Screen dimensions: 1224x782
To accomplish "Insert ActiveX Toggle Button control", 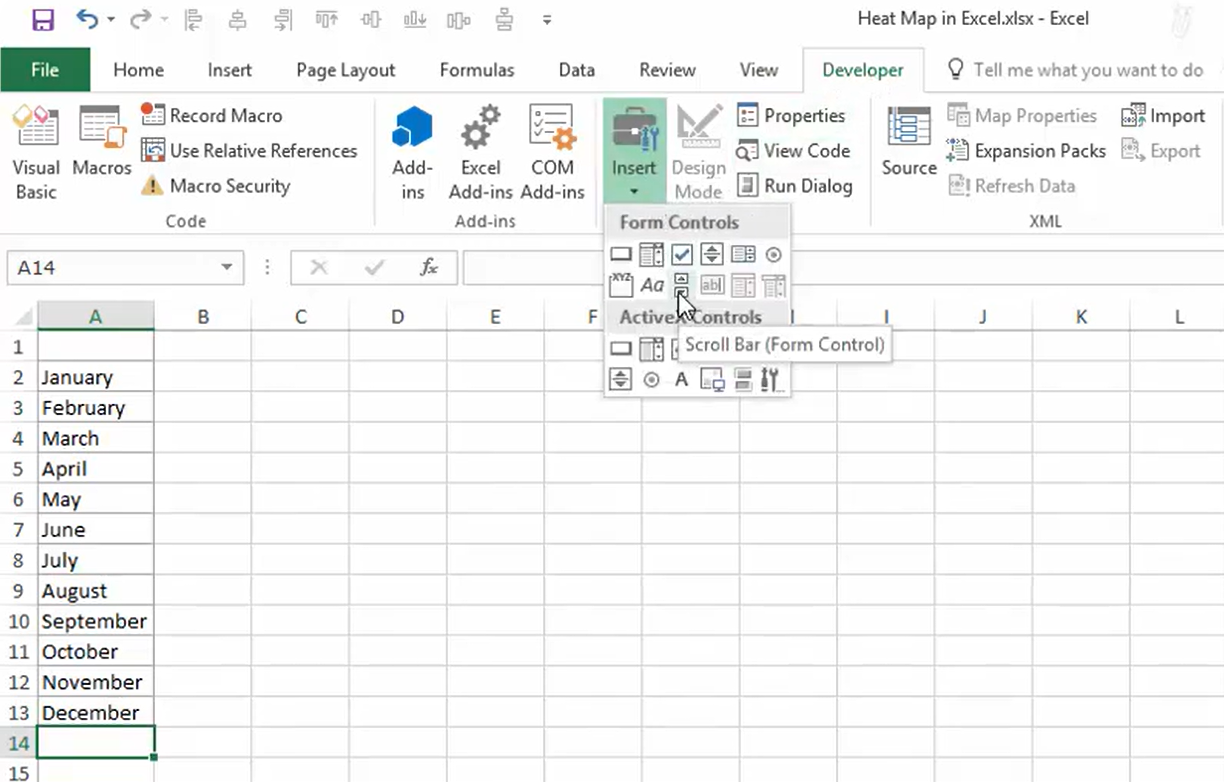I will coord(742,380).
